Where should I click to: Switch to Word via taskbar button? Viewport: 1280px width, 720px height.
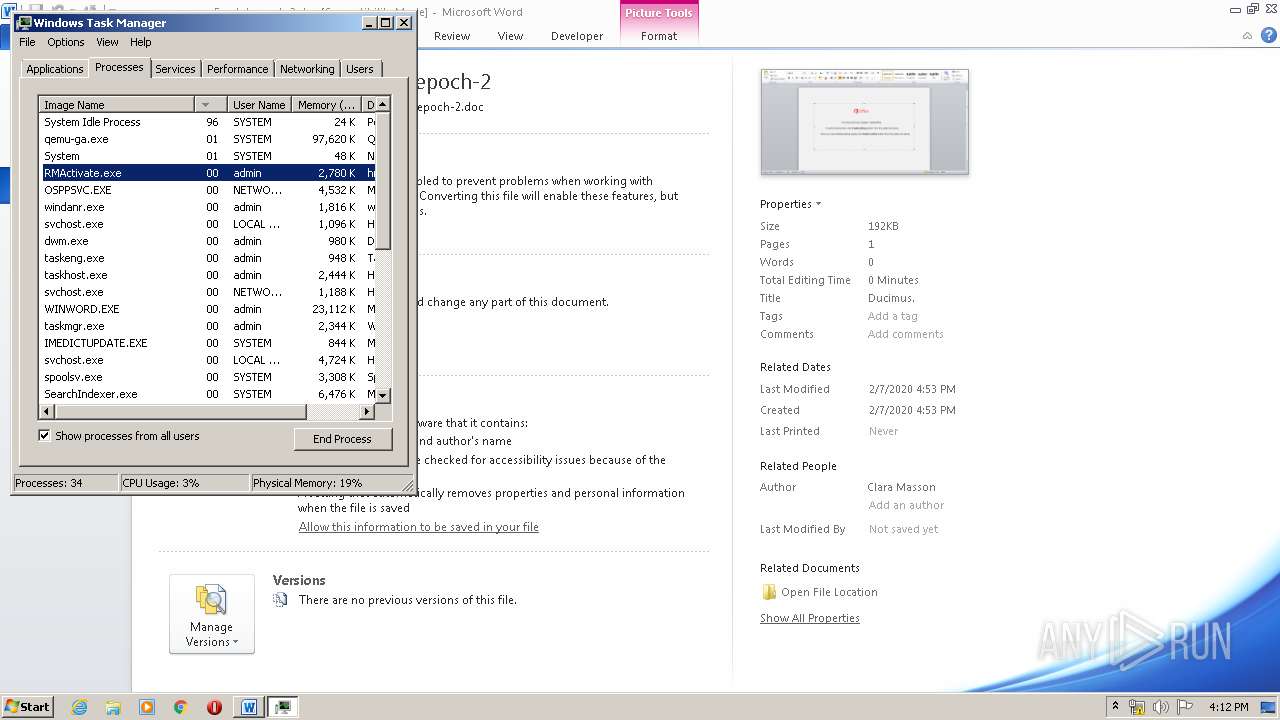(249, 707)
